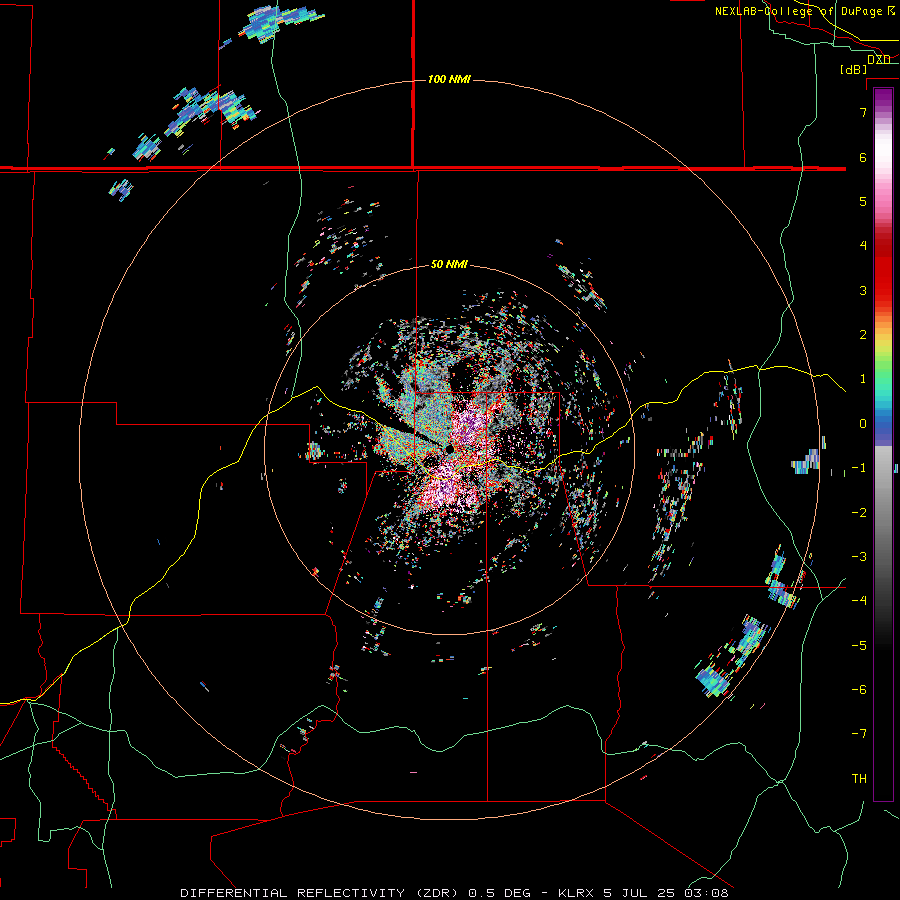Screen dimensions: 900x900
Task: Click the 5 JUL 25 date in caption
Action: click(x=641, y=893)
